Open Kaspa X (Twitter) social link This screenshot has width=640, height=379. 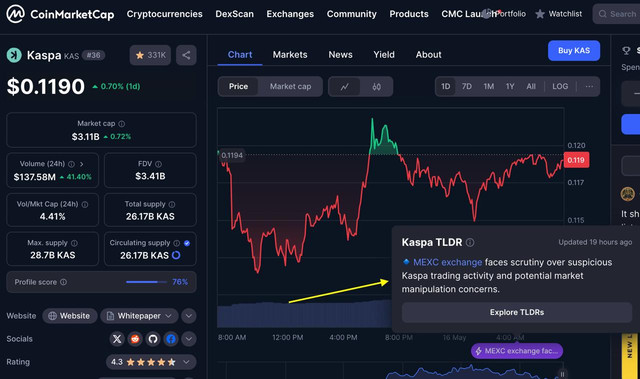click(117, 339)
